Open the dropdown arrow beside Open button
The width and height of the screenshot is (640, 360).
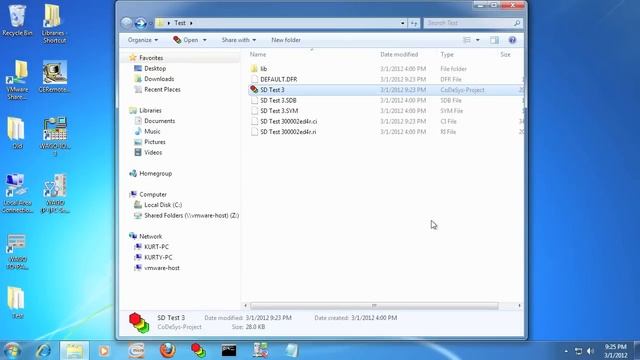pyautogui.click(x=204, y=40)
